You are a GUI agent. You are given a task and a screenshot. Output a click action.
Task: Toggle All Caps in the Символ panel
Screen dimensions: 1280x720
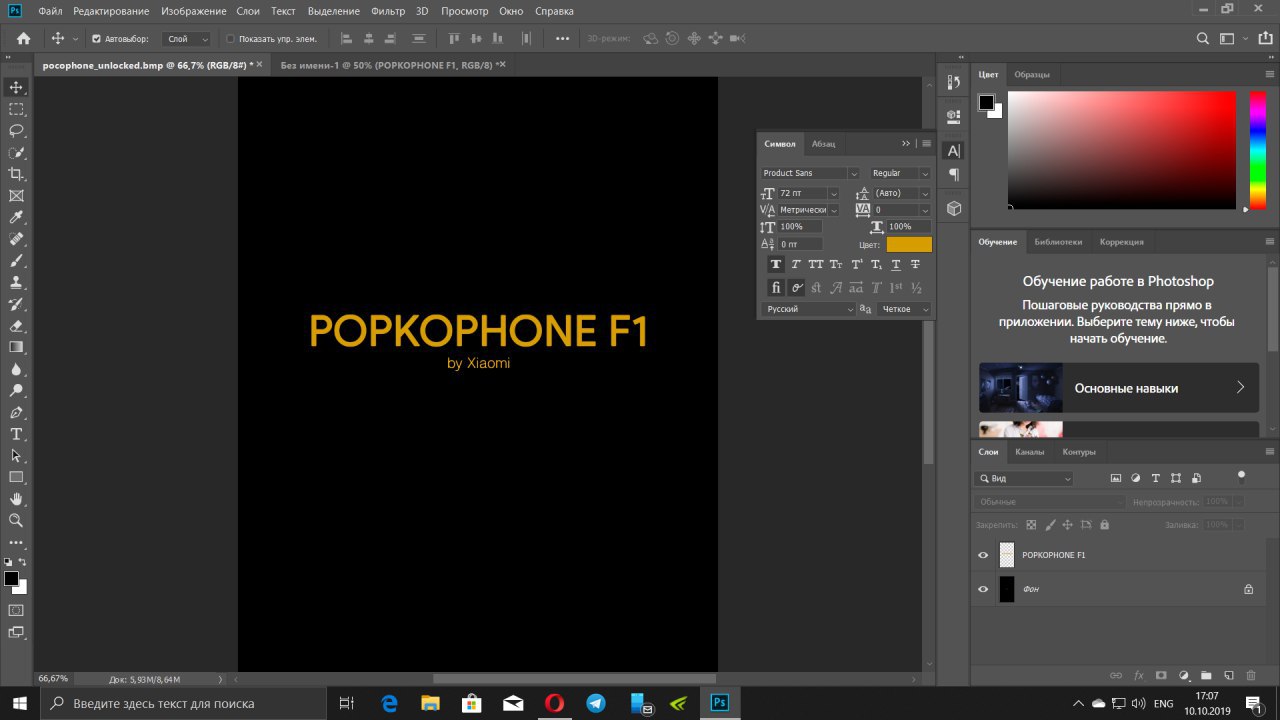816,265
